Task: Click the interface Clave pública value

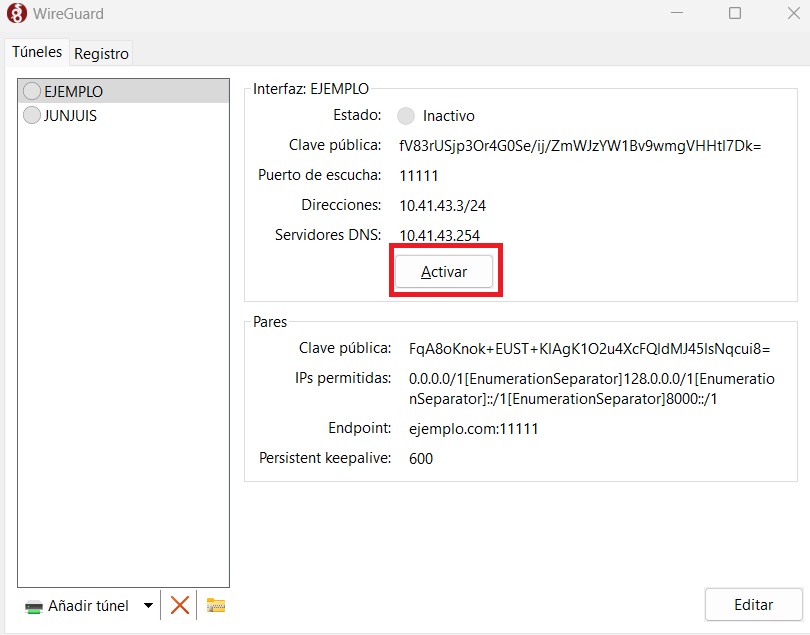Action: pyautogui.click(x=580, y=146)
